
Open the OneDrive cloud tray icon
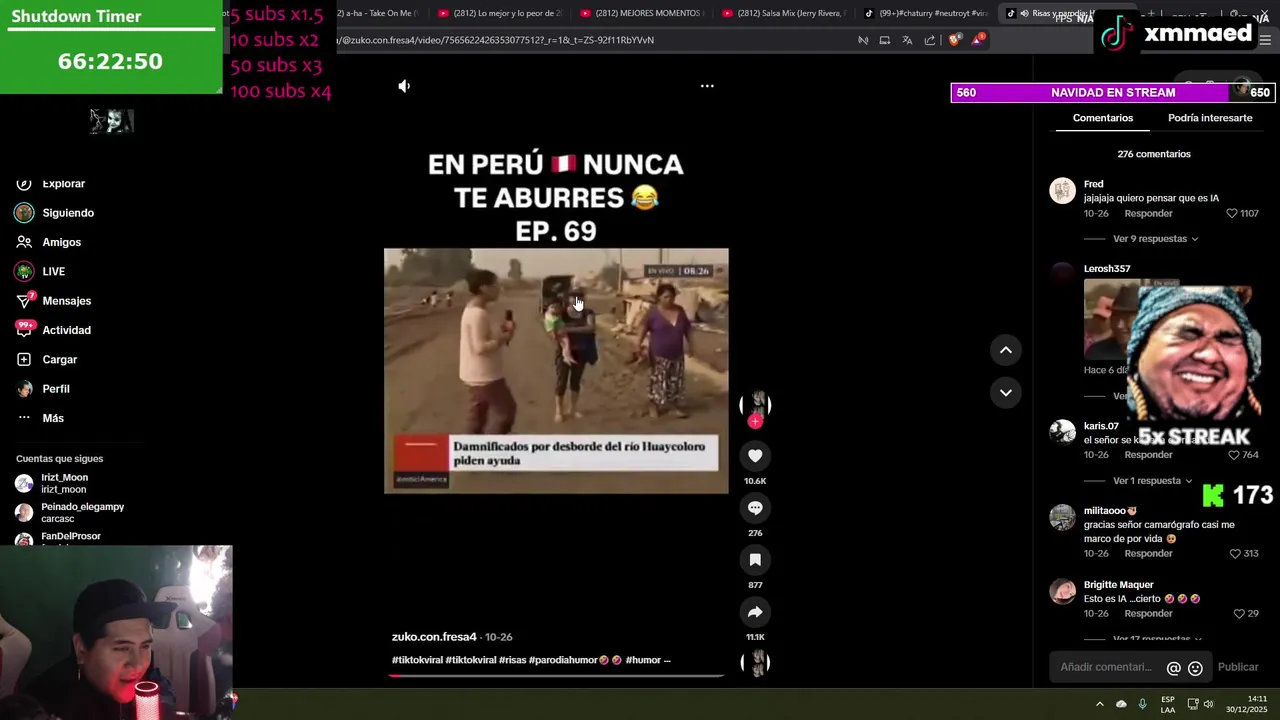coord(1121,704)
